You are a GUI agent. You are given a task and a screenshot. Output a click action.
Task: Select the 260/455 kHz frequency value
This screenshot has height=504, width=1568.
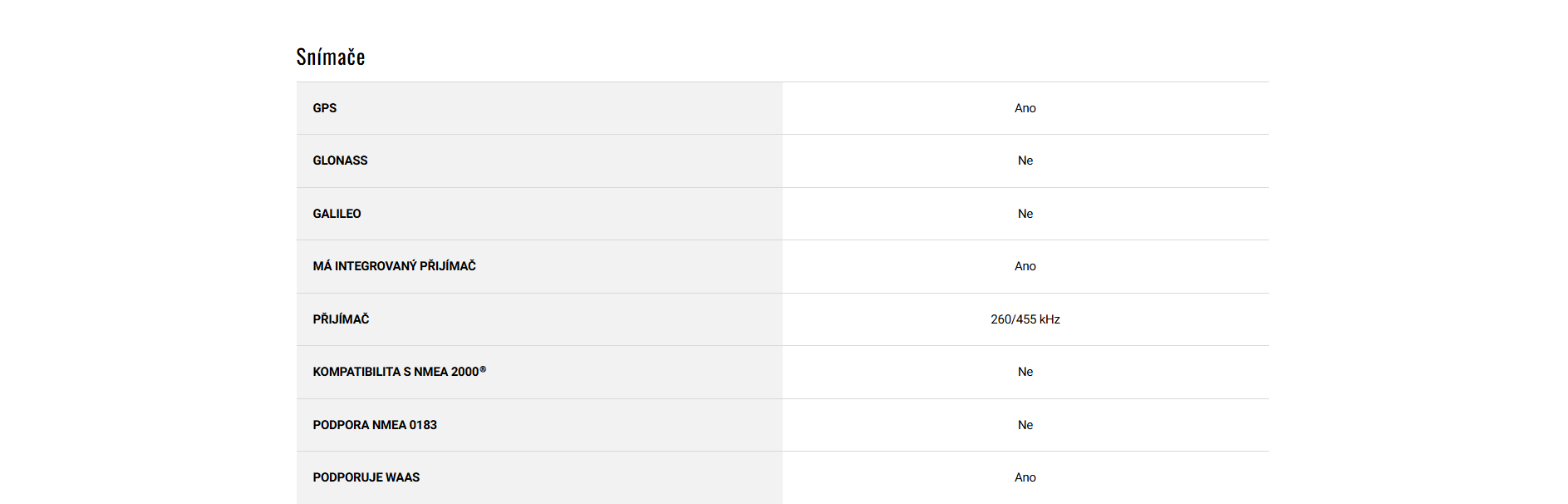(x=1025, y=319)
